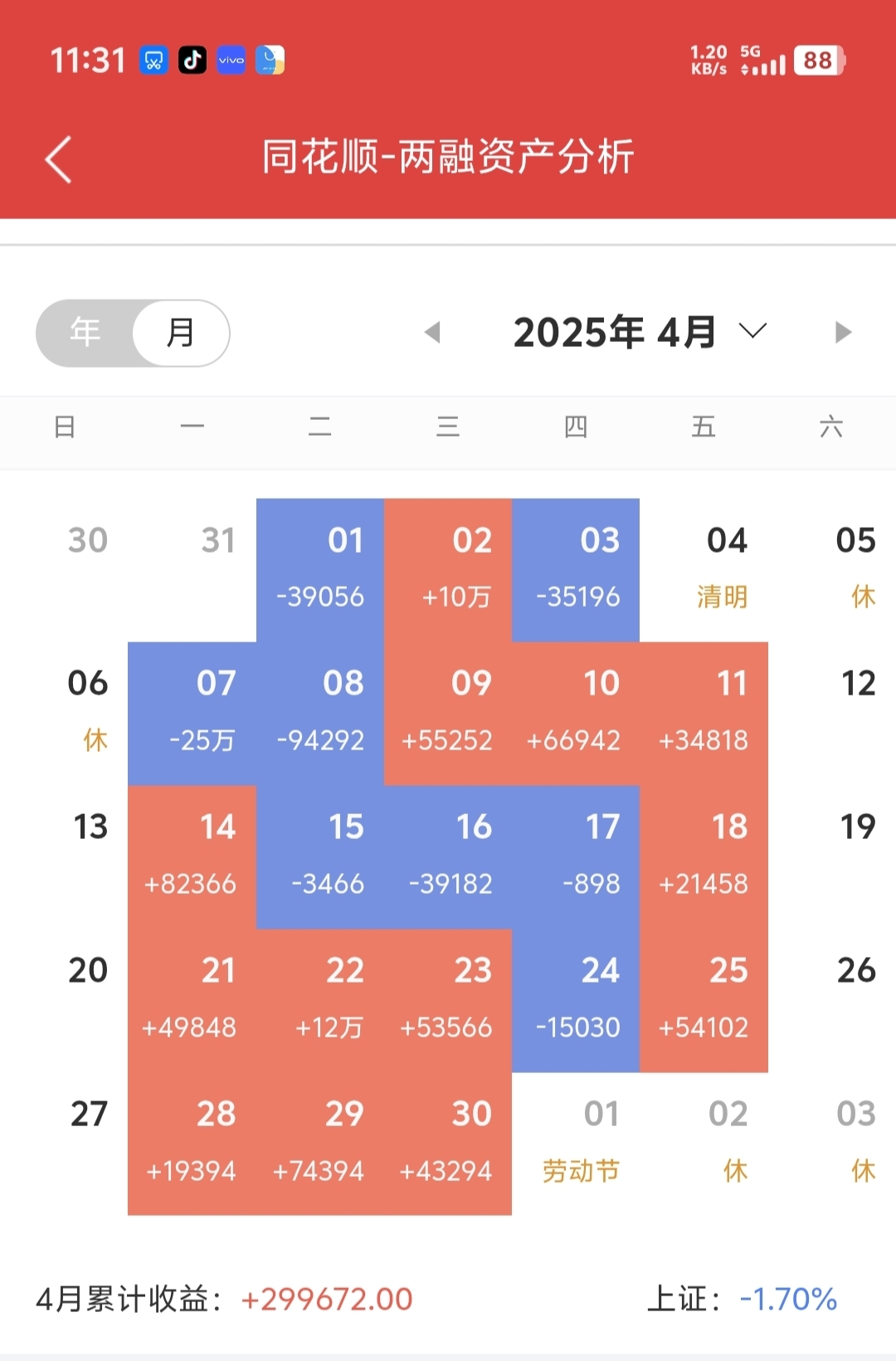Select April 07 with -25万 loss
Screen dimensions: 896x1361
192,713
